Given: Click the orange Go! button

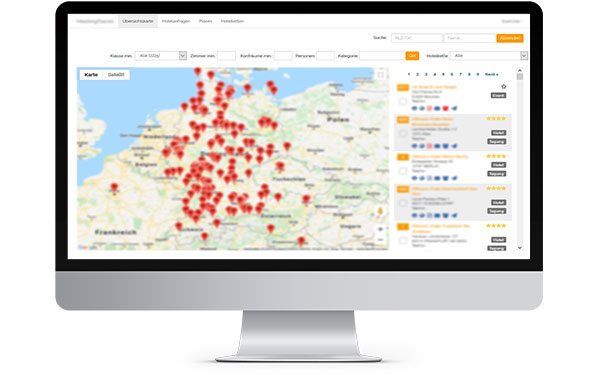Looking at the screenshot, I should click(412, 55).
